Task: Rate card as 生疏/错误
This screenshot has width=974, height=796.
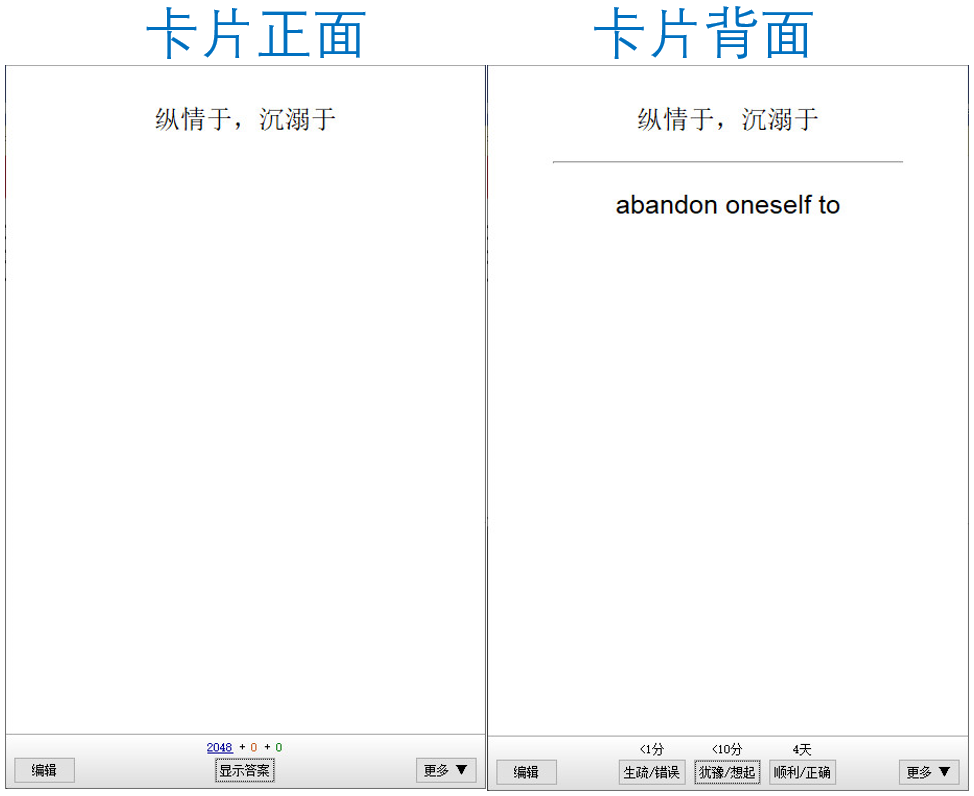Action: (652, 772)
